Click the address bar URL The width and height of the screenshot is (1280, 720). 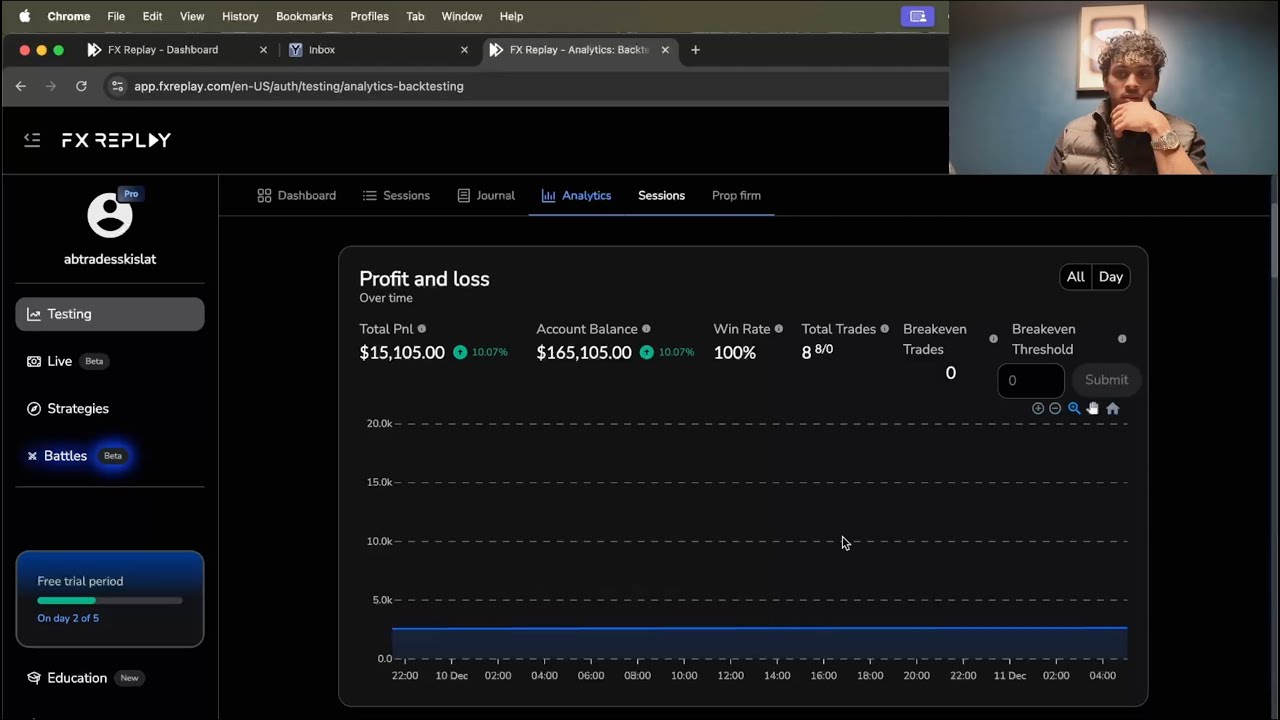coord(299,86)
